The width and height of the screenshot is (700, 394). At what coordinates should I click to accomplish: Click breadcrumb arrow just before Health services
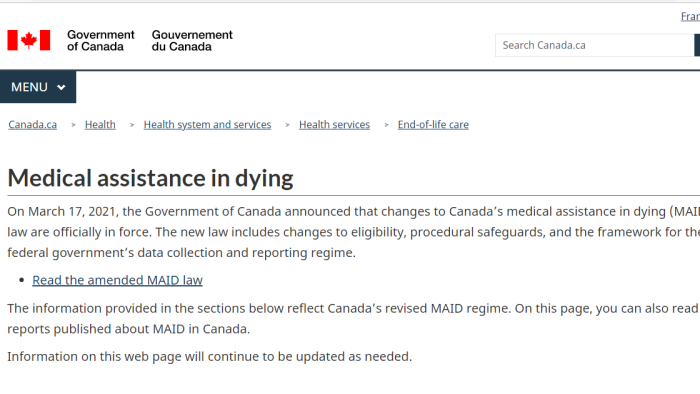[288, 125]
